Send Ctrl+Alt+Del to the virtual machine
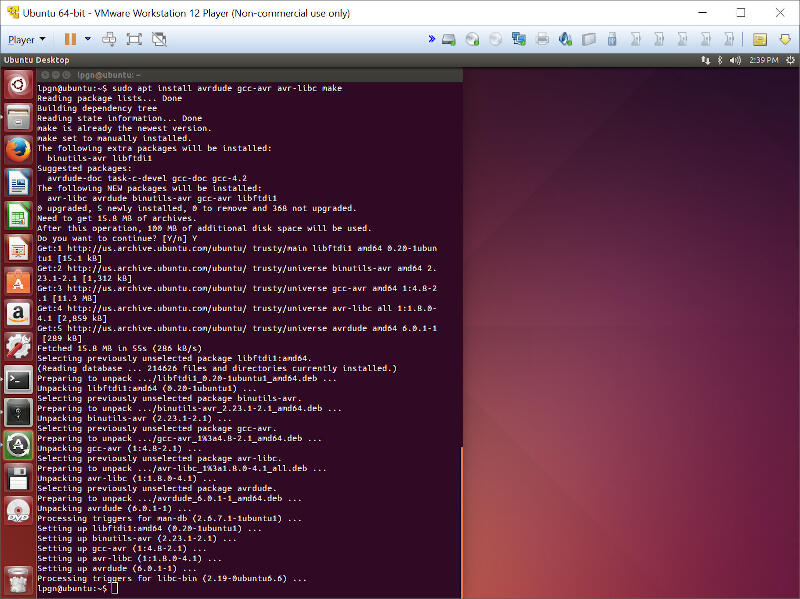The width and height of the screenshot is (800, 599). coord(109,39)
